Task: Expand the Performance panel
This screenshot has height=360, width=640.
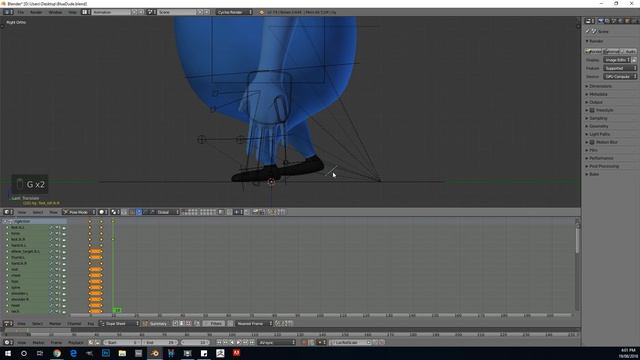Action: point(601,158)
